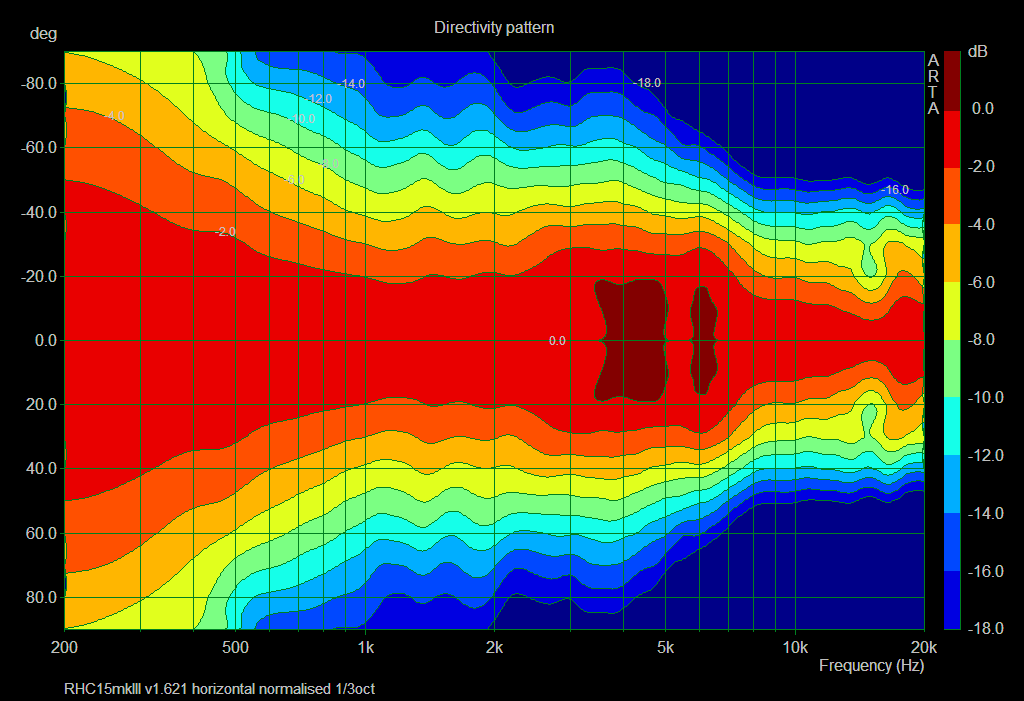Click the "-14.0" legend scale value
The height and width of the screenshot is (701, 1024).
pos(985,514)
